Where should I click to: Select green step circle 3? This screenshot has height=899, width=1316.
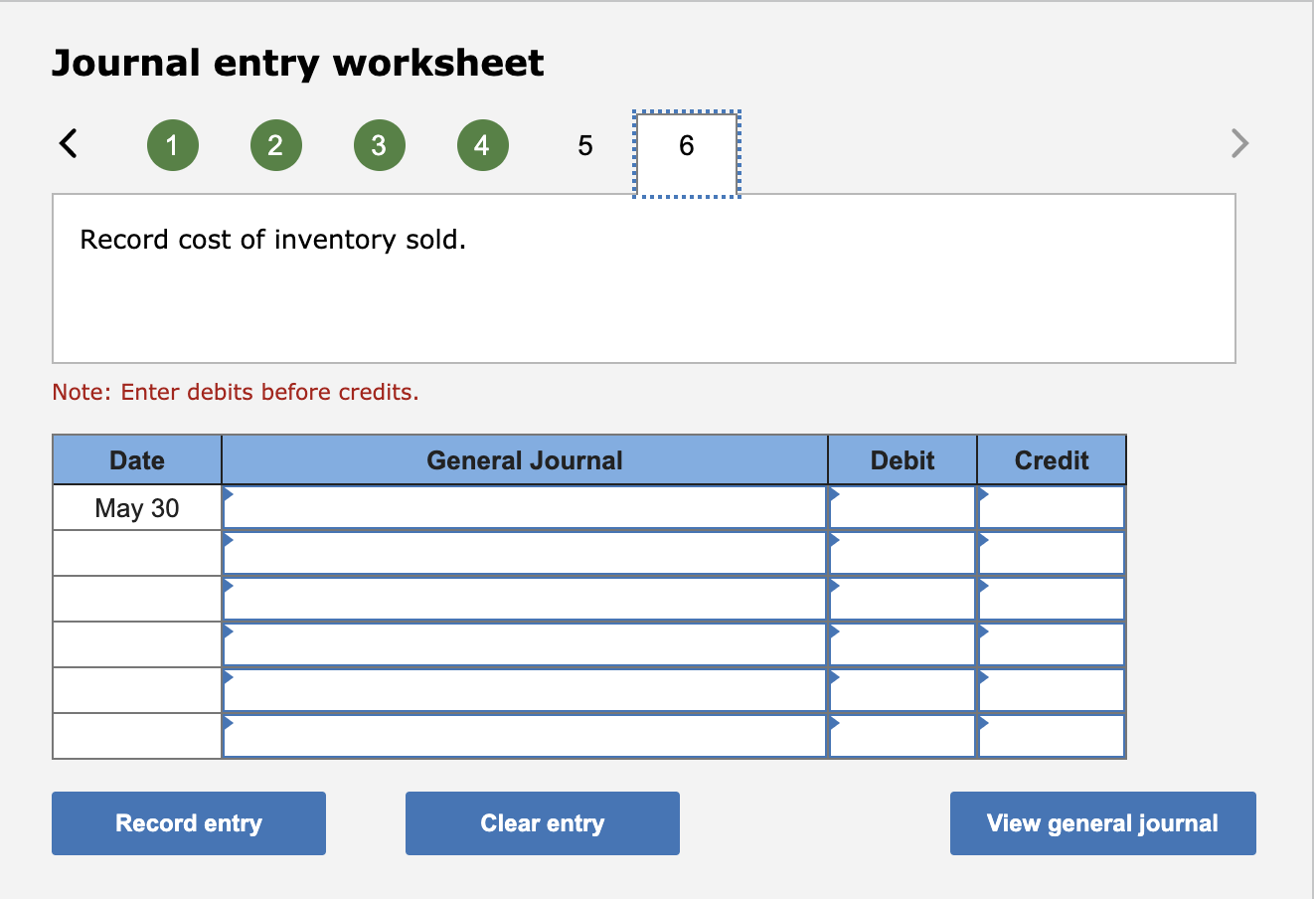click(379, 144)
